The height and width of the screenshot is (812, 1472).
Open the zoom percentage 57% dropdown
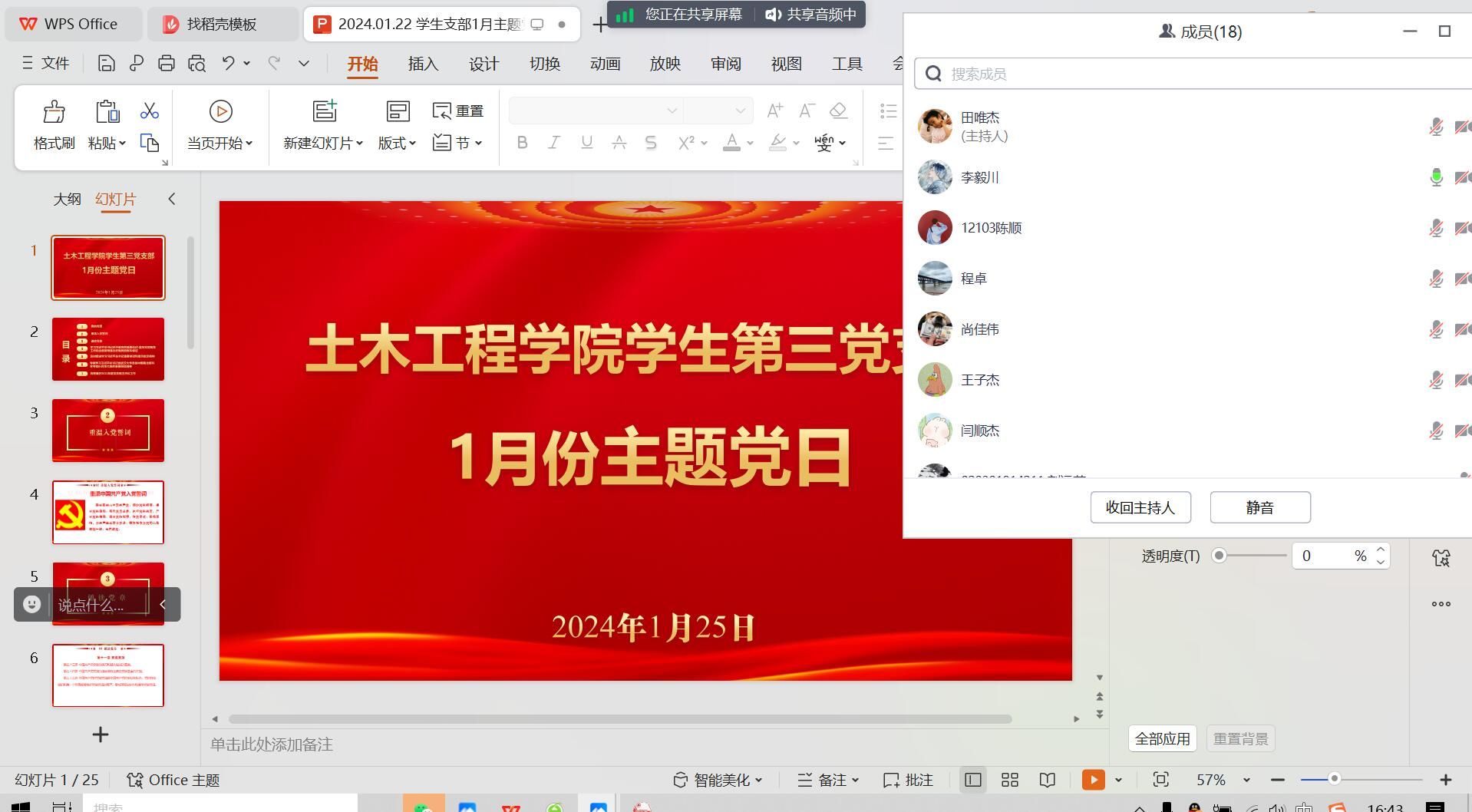coord(1246,780)
